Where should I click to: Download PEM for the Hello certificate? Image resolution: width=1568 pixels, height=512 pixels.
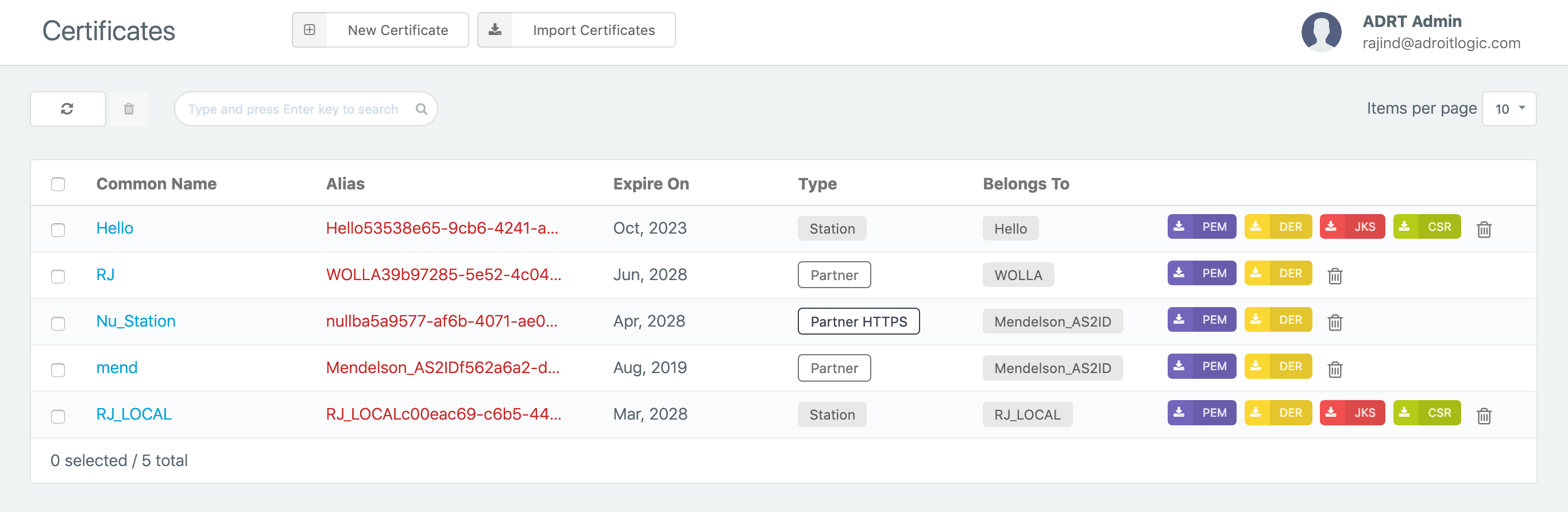[x=1201, y=227]
